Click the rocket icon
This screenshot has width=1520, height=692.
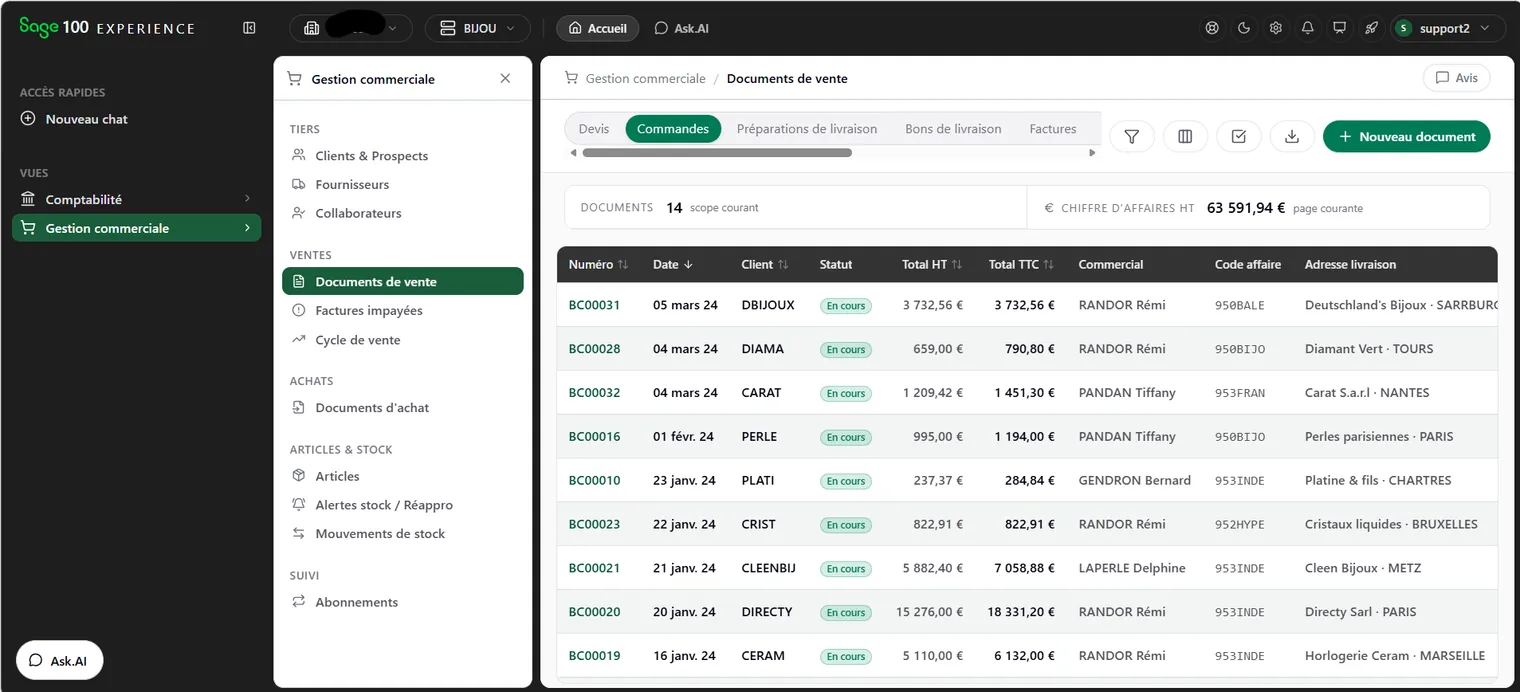click(x=1371, y=28)
